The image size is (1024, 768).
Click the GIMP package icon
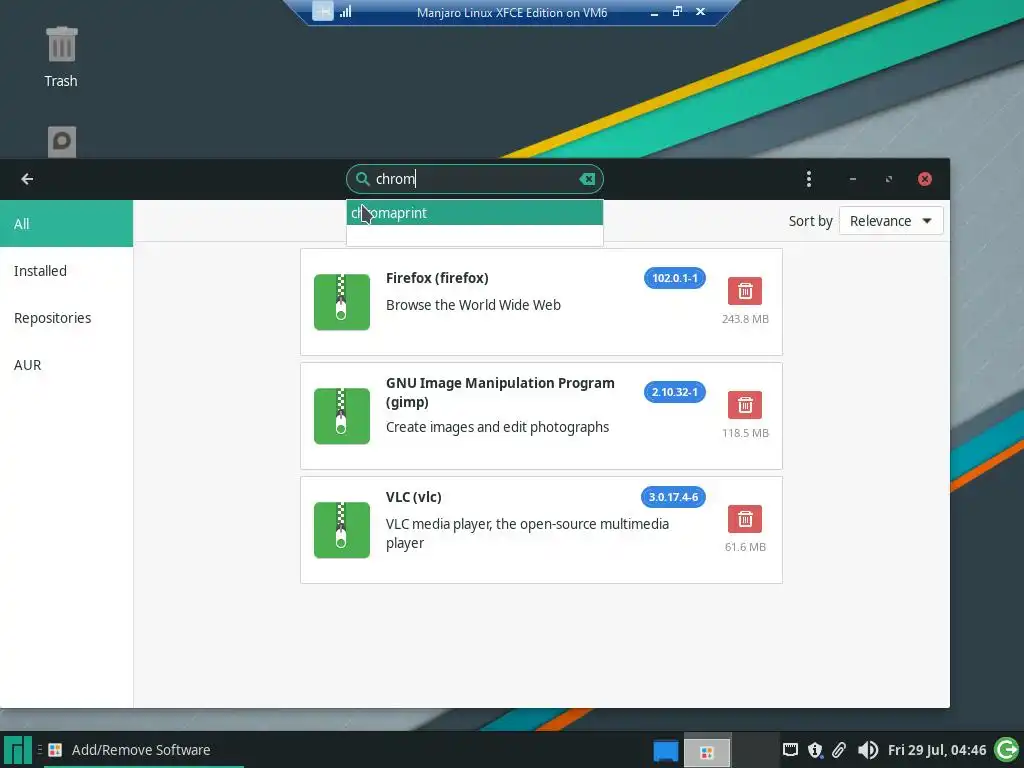pyautogui.click(x=342, y=416)
